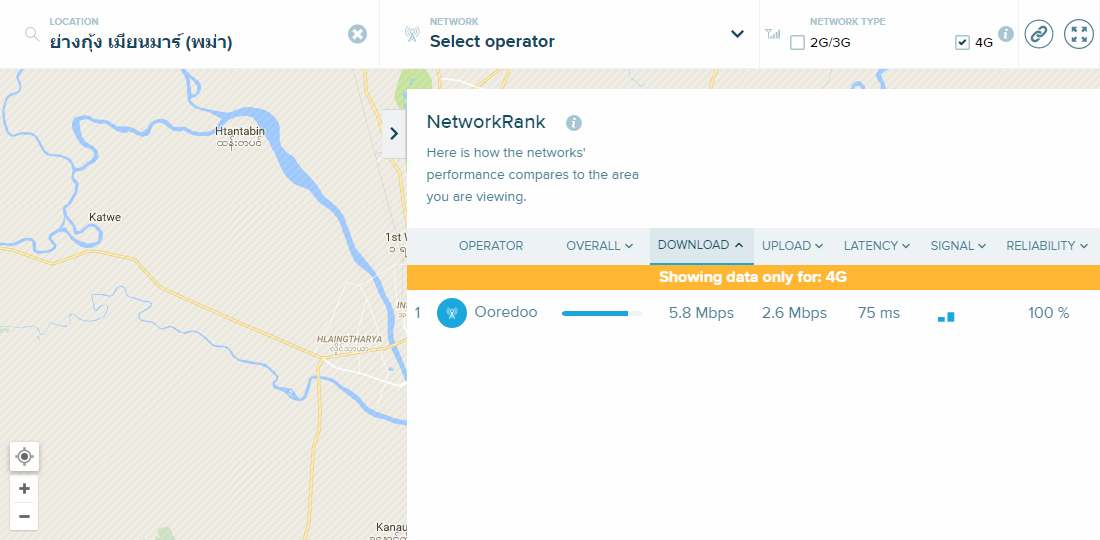
Task: Click the network type signal icon
Action: coord(773,34)
